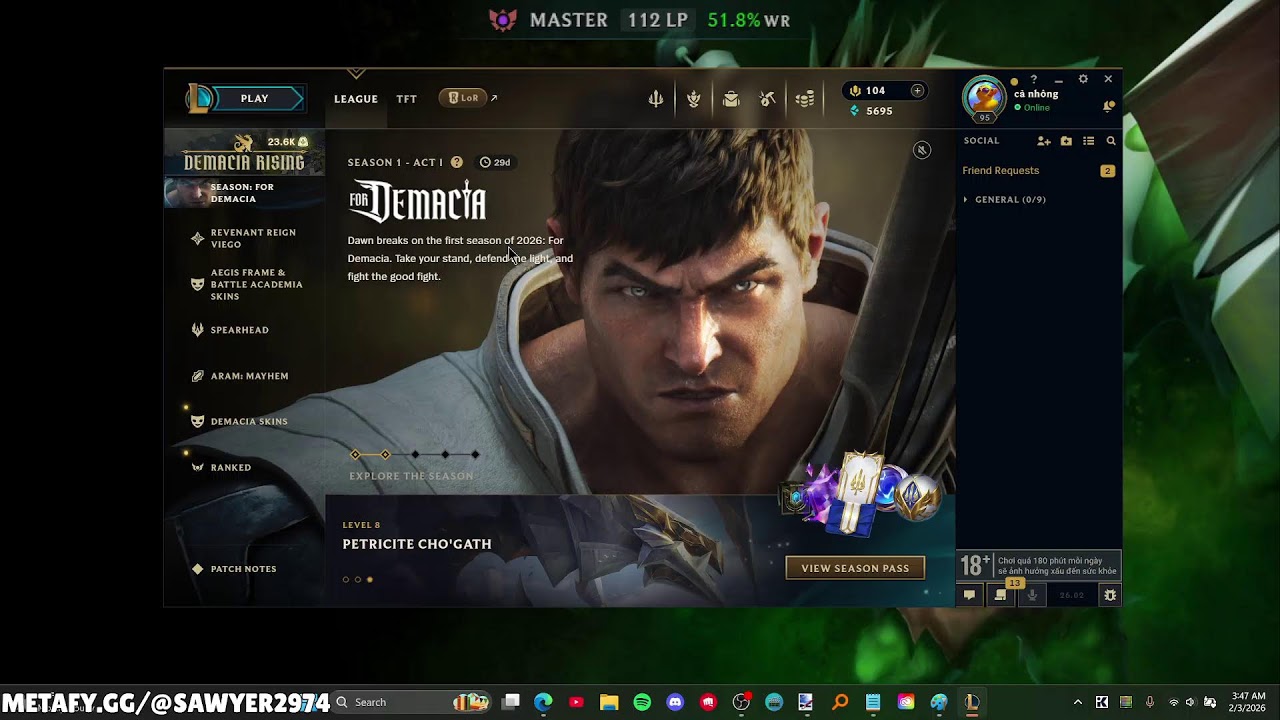The image size is (1280, 720).
Task: Open the bug report icon
Action: (1110, 595)
